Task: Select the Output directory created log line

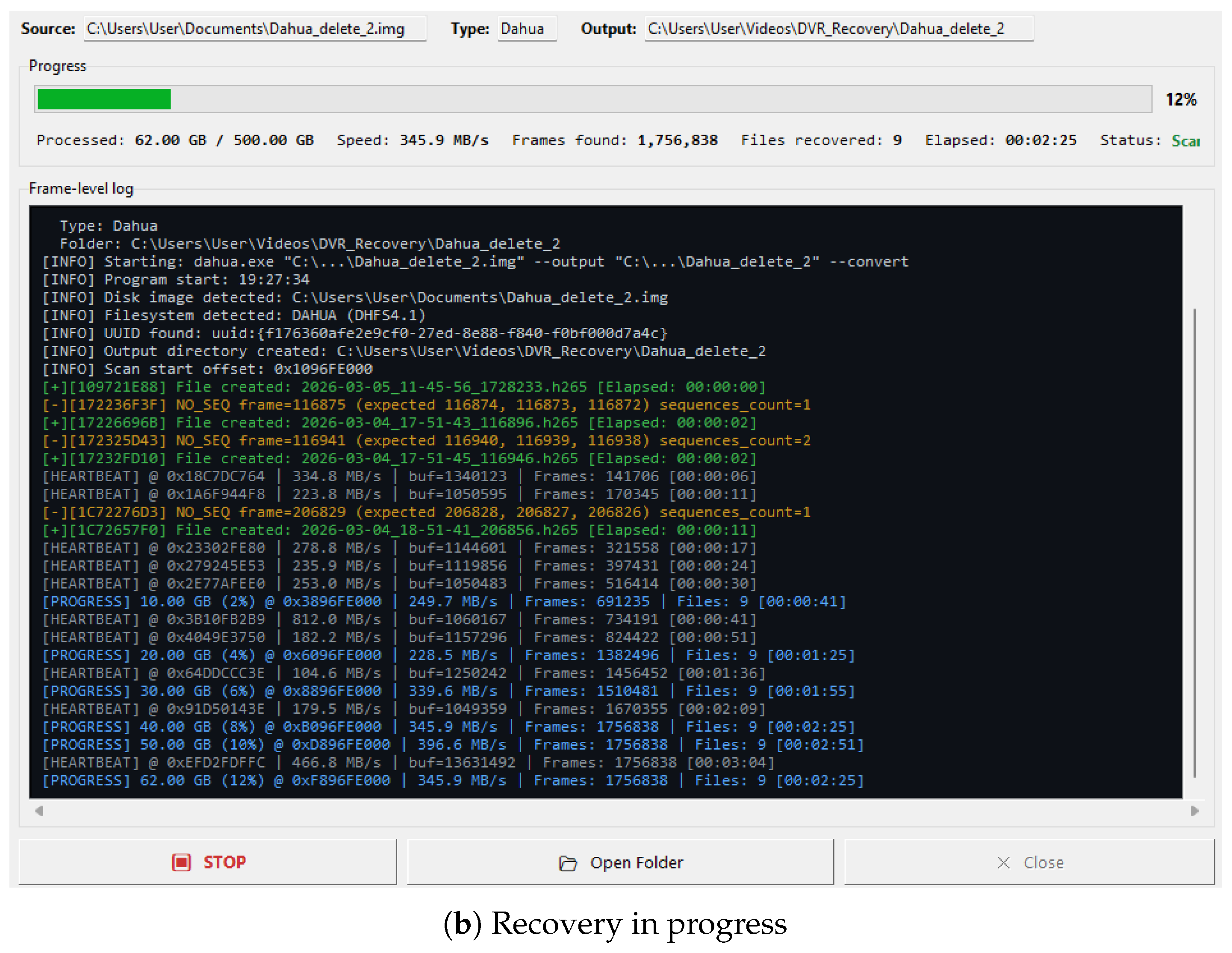Action: (x=404, y=351)
